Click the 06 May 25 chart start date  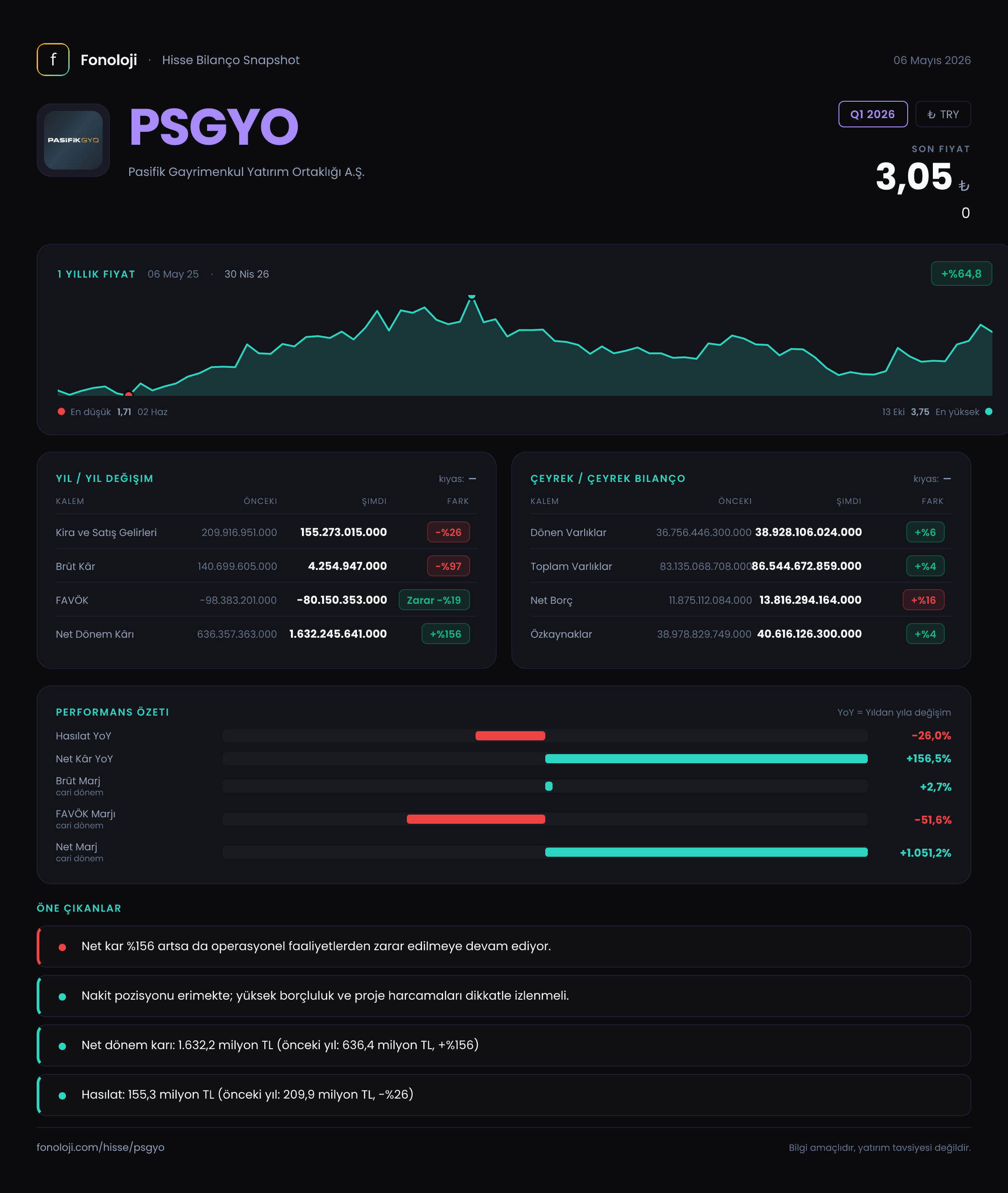pos(173,274)
